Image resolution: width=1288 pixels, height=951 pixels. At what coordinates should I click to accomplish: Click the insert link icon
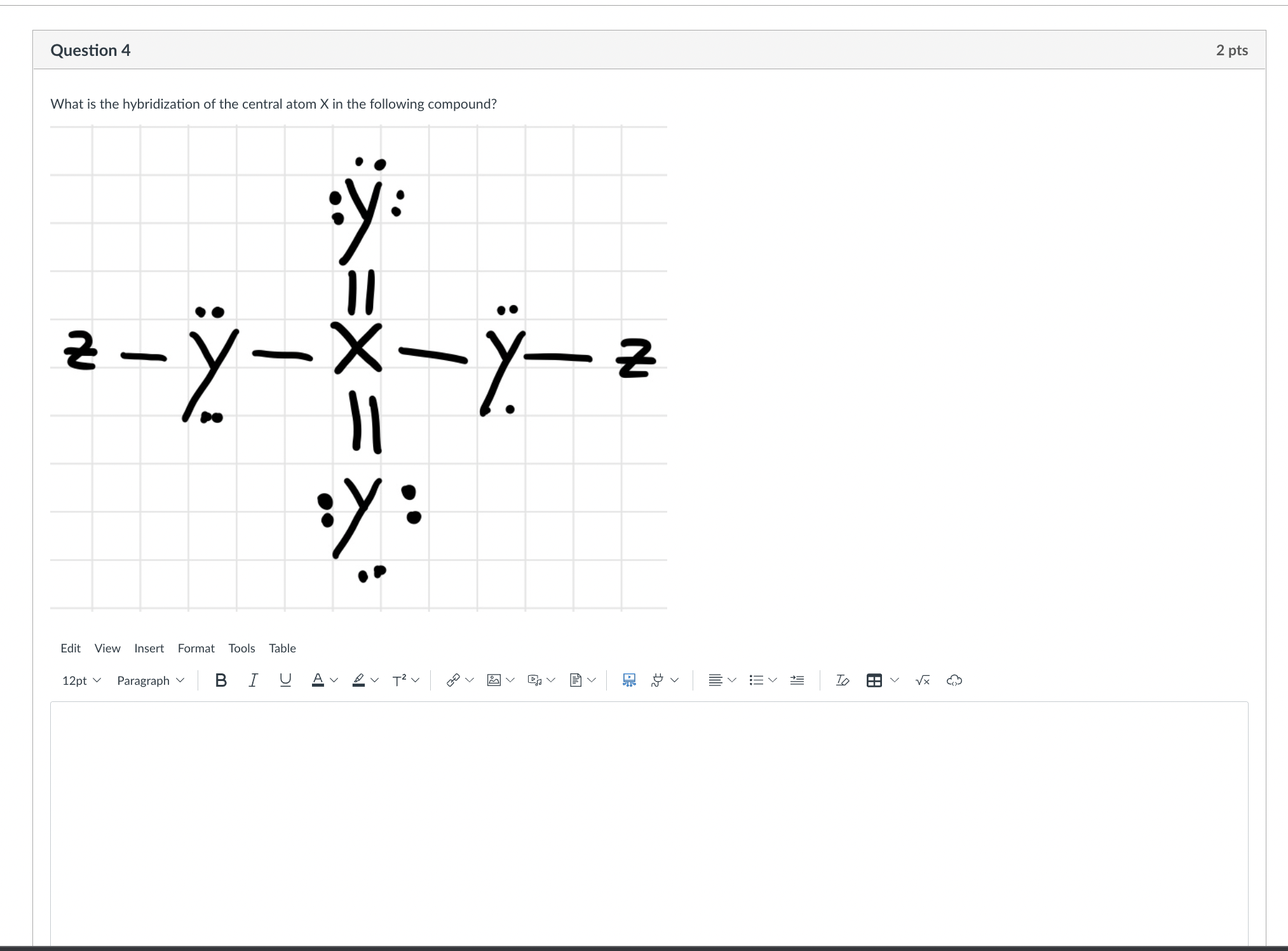click(x=453, y=680)
